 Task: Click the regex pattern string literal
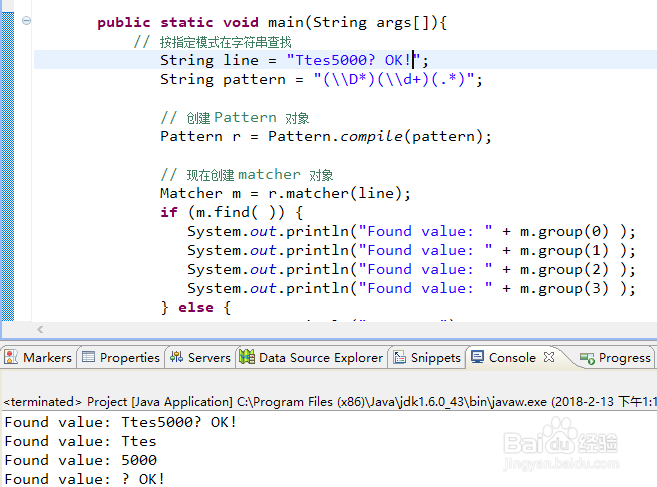[394, 79]
